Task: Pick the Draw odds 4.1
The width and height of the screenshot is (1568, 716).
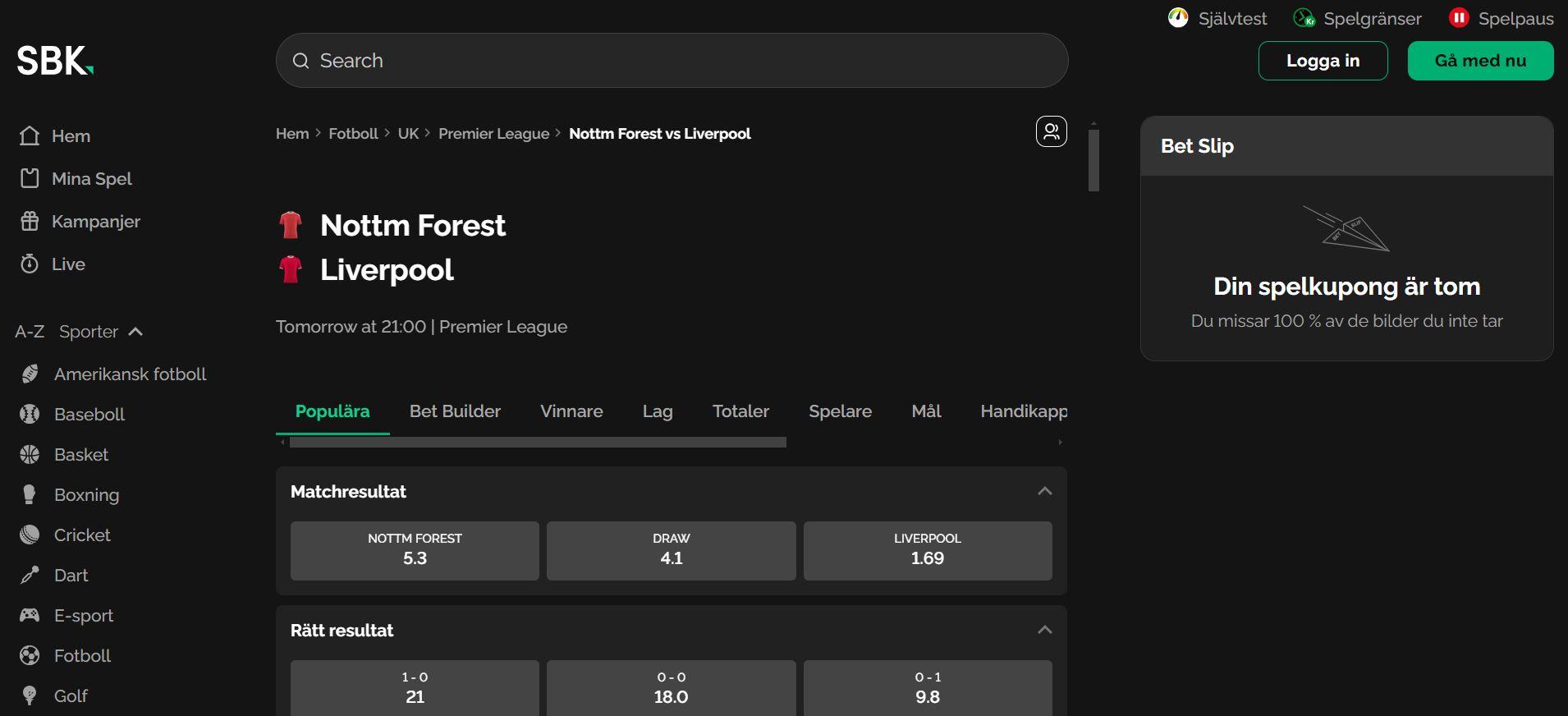Action: pos(671,551)
